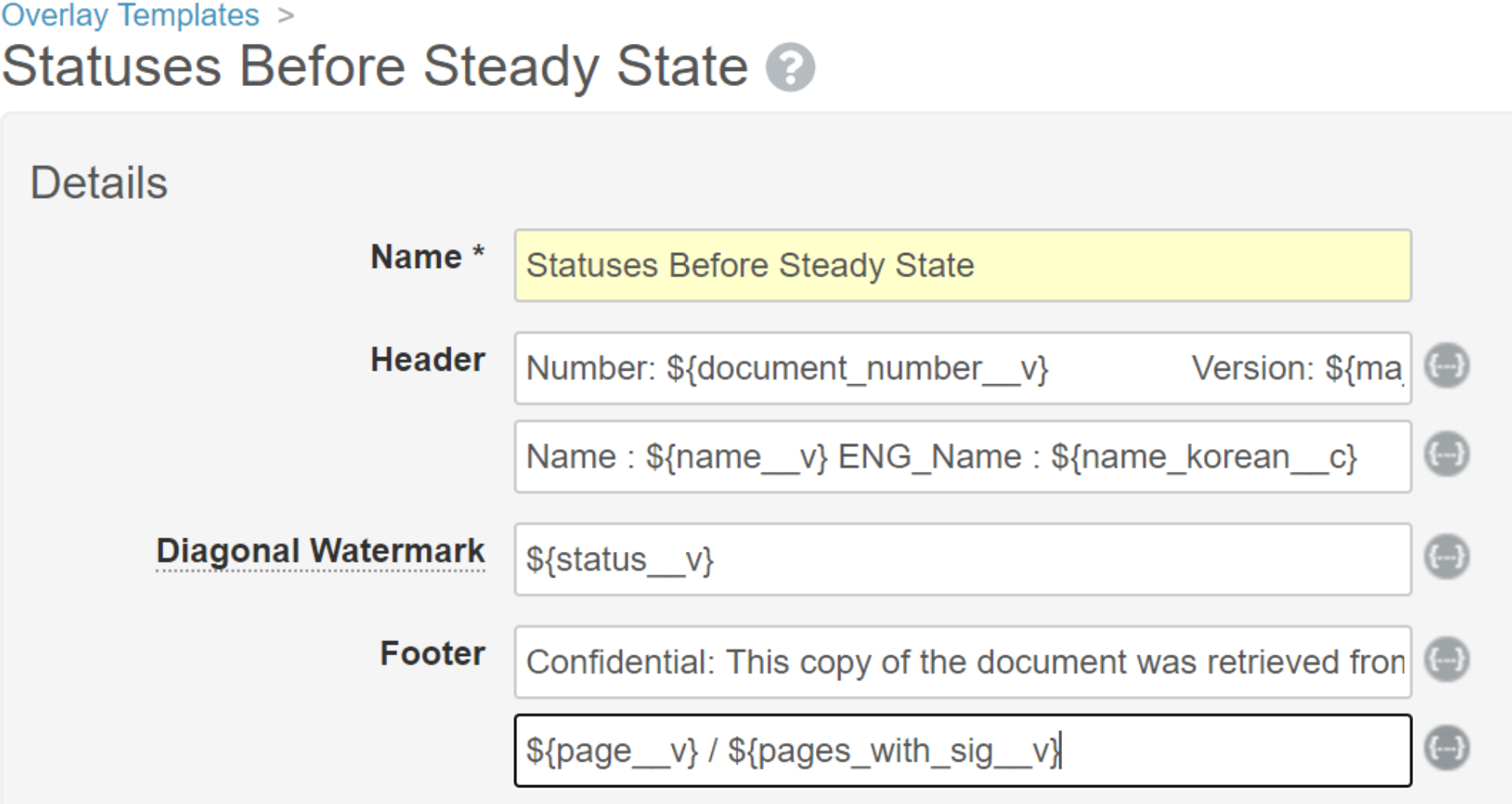
Task: Click the Footer field label
Action: [x=432, y=654]
